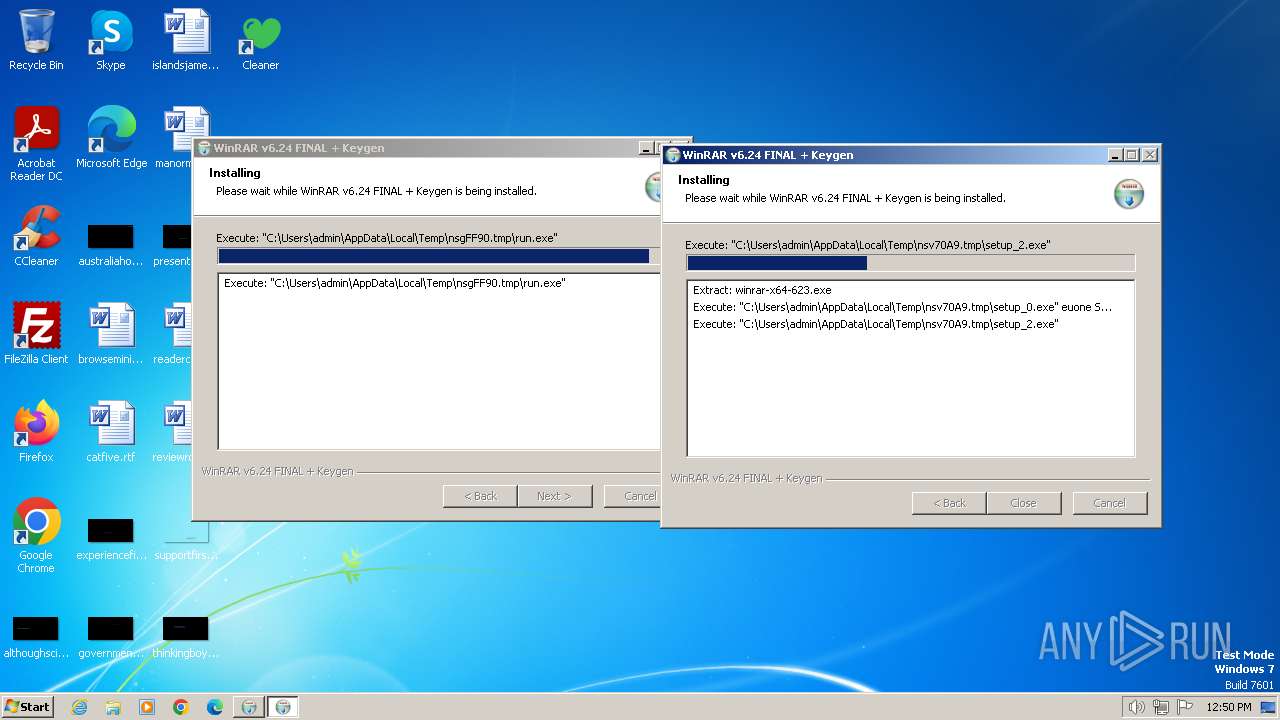Click < Back in the background installer window
1280x720 pixels.
pyautogui.click(x=480, y=496)
